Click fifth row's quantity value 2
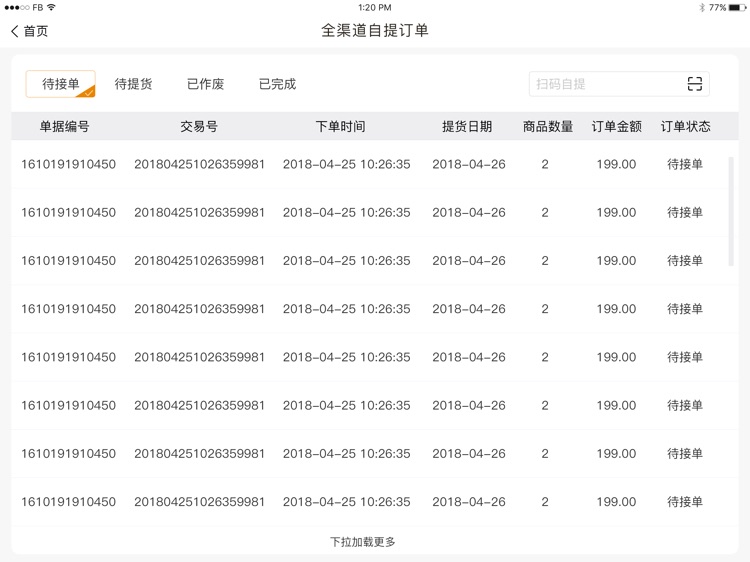 (545, 357)
